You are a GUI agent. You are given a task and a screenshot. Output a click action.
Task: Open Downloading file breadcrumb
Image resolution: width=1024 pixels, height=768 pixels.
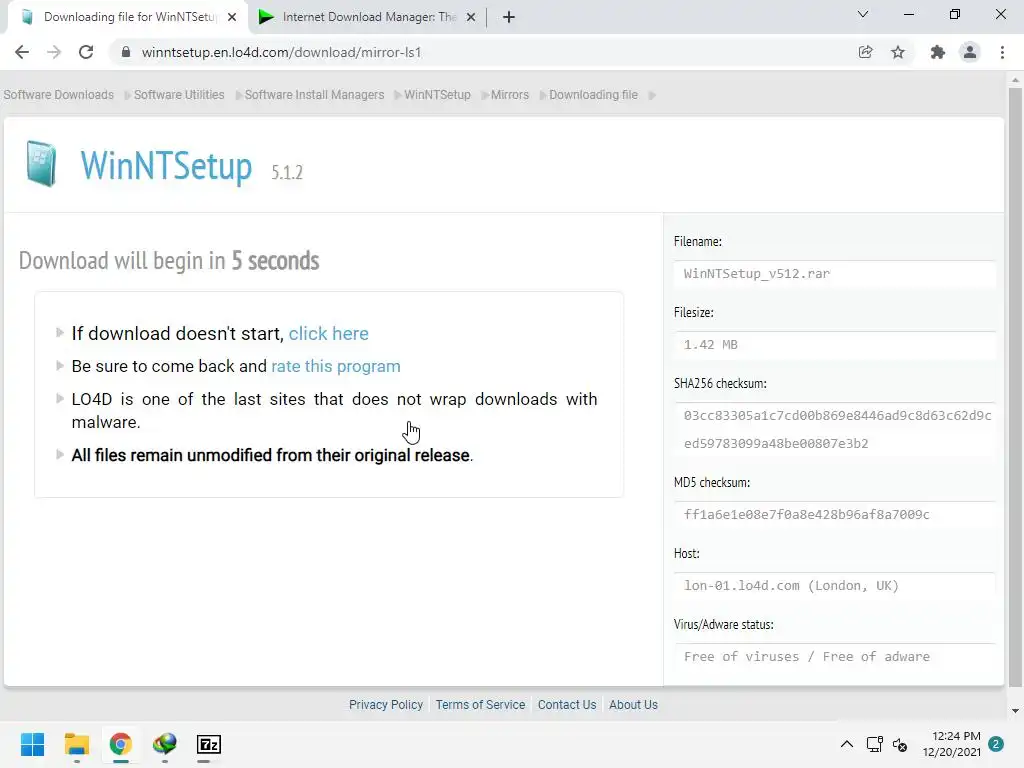(x=593, y=95)
